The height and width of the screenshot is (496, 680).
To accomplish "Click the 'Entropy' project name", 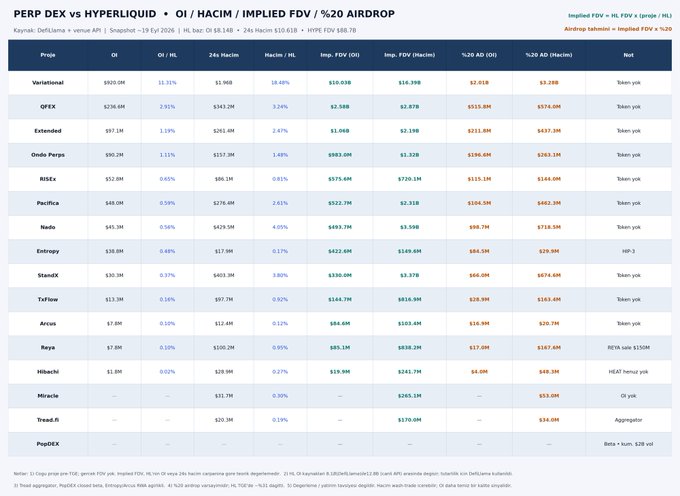I will (48, 251).
